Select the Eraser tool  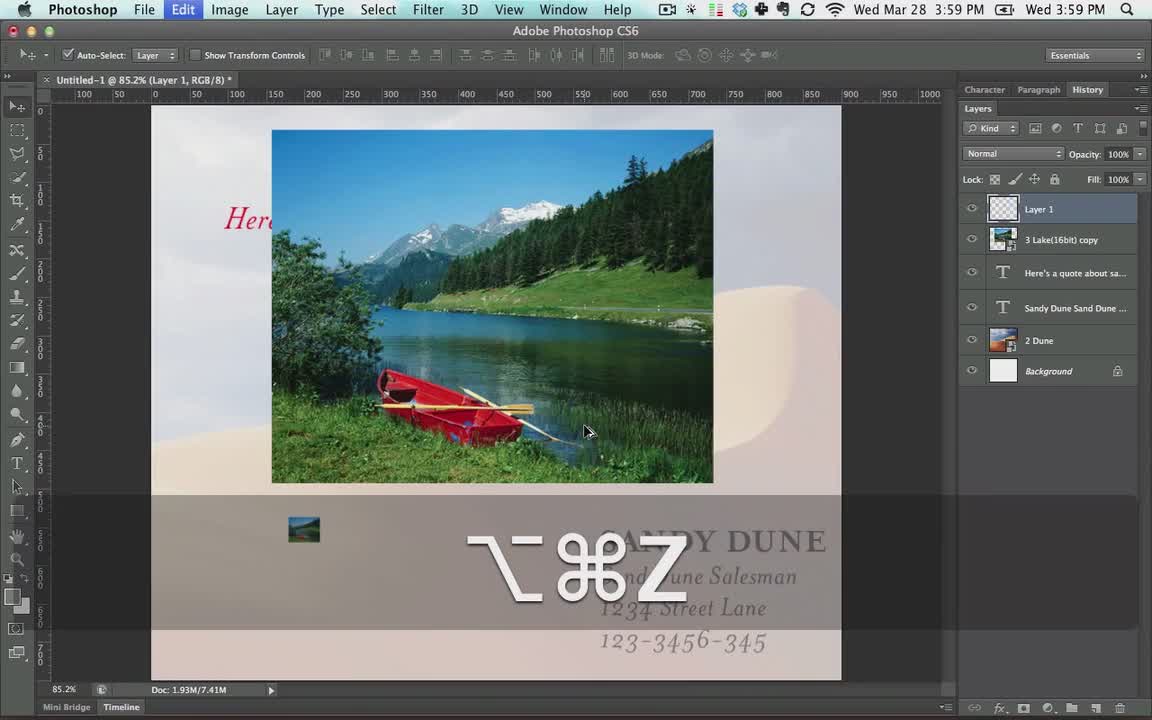click(17, 344)
